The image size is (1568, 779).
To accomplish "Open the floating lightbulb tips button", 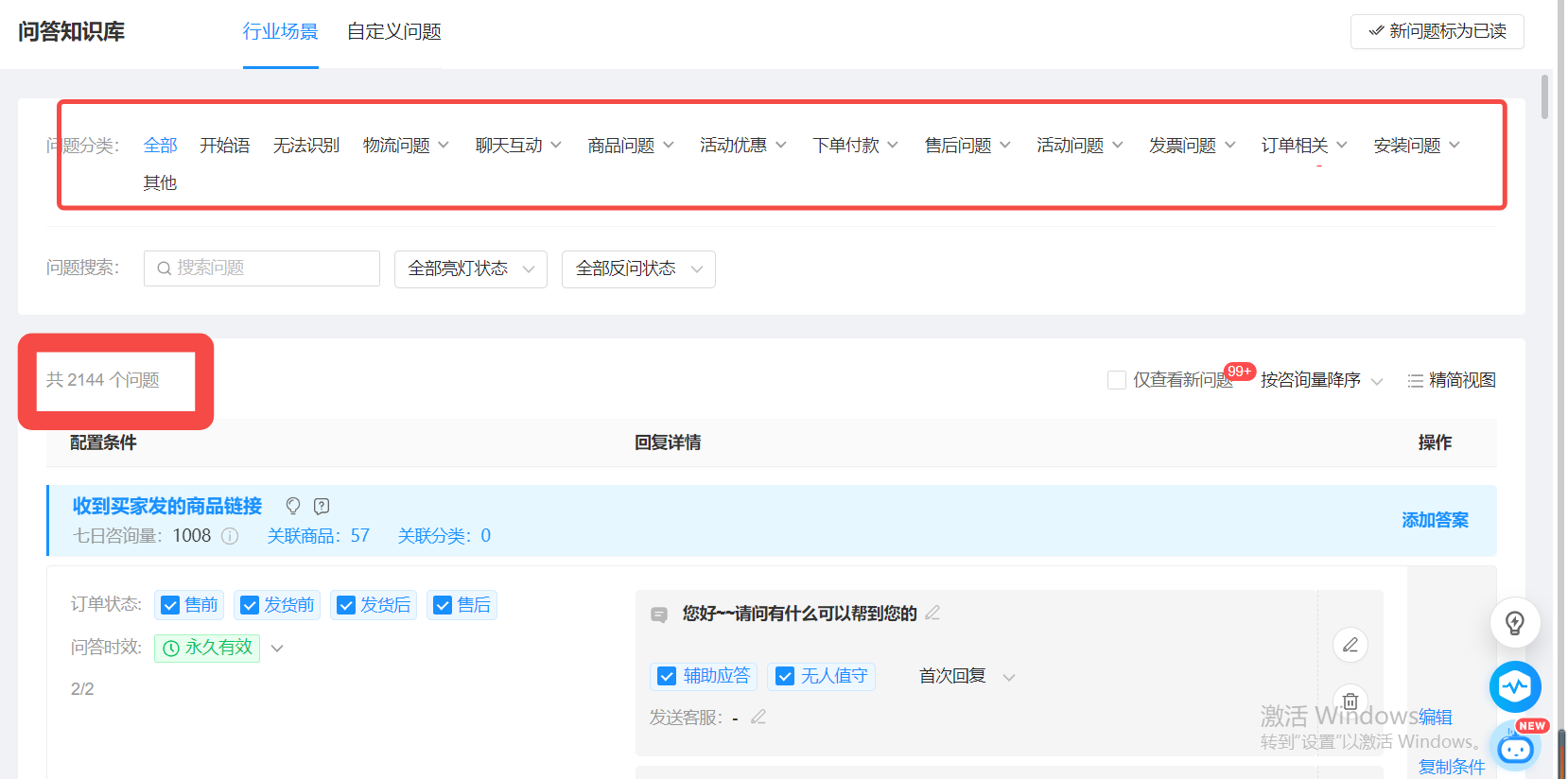I will tap(1515, 623).
